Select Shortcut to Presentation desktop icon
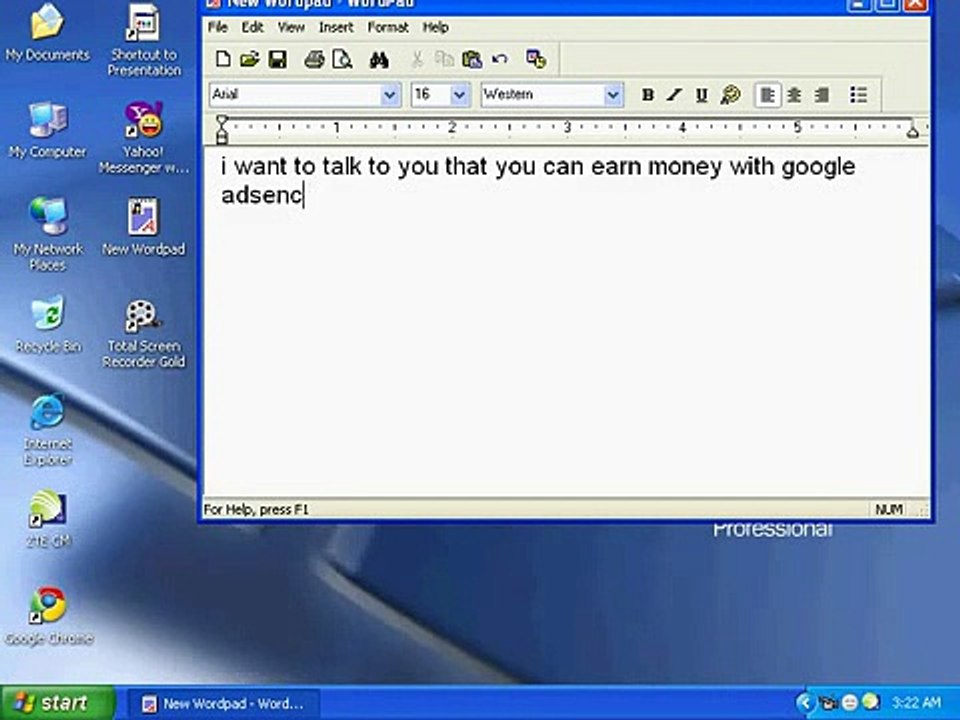 coord(144,40)
